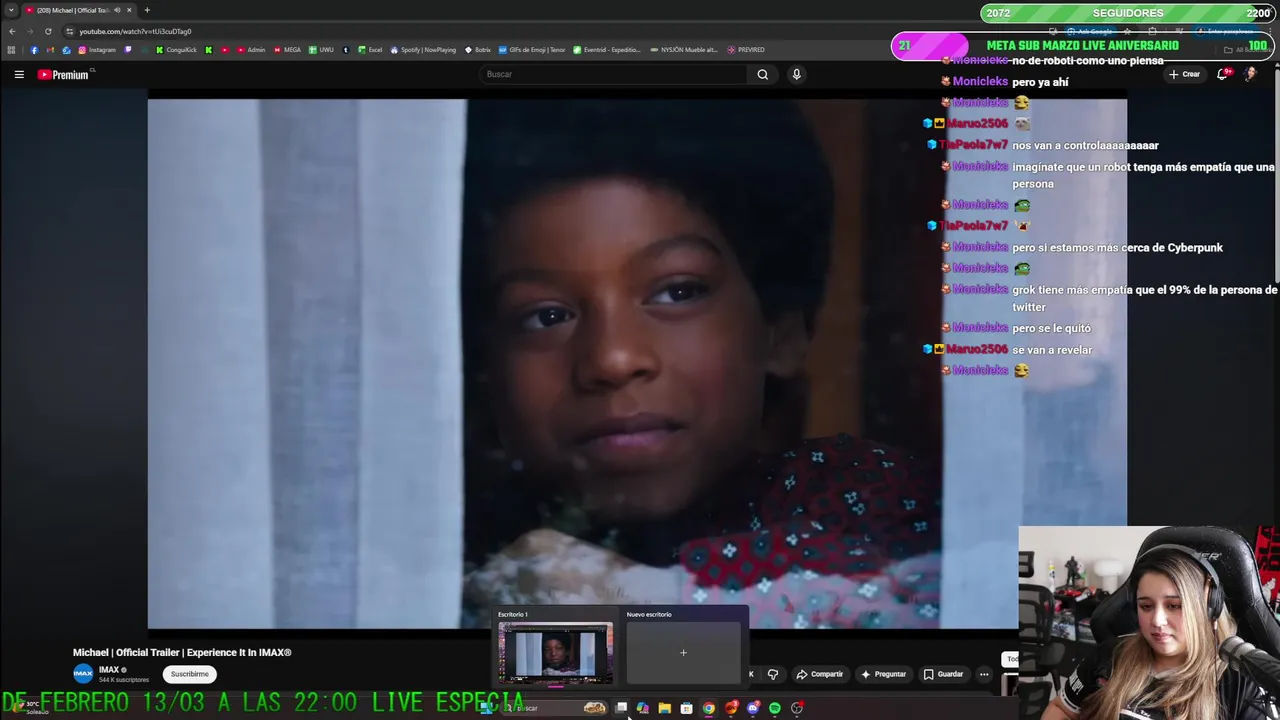Dislike the Michael trailer video
This screenshot has height=720, width=1280.
pos(773,674)
